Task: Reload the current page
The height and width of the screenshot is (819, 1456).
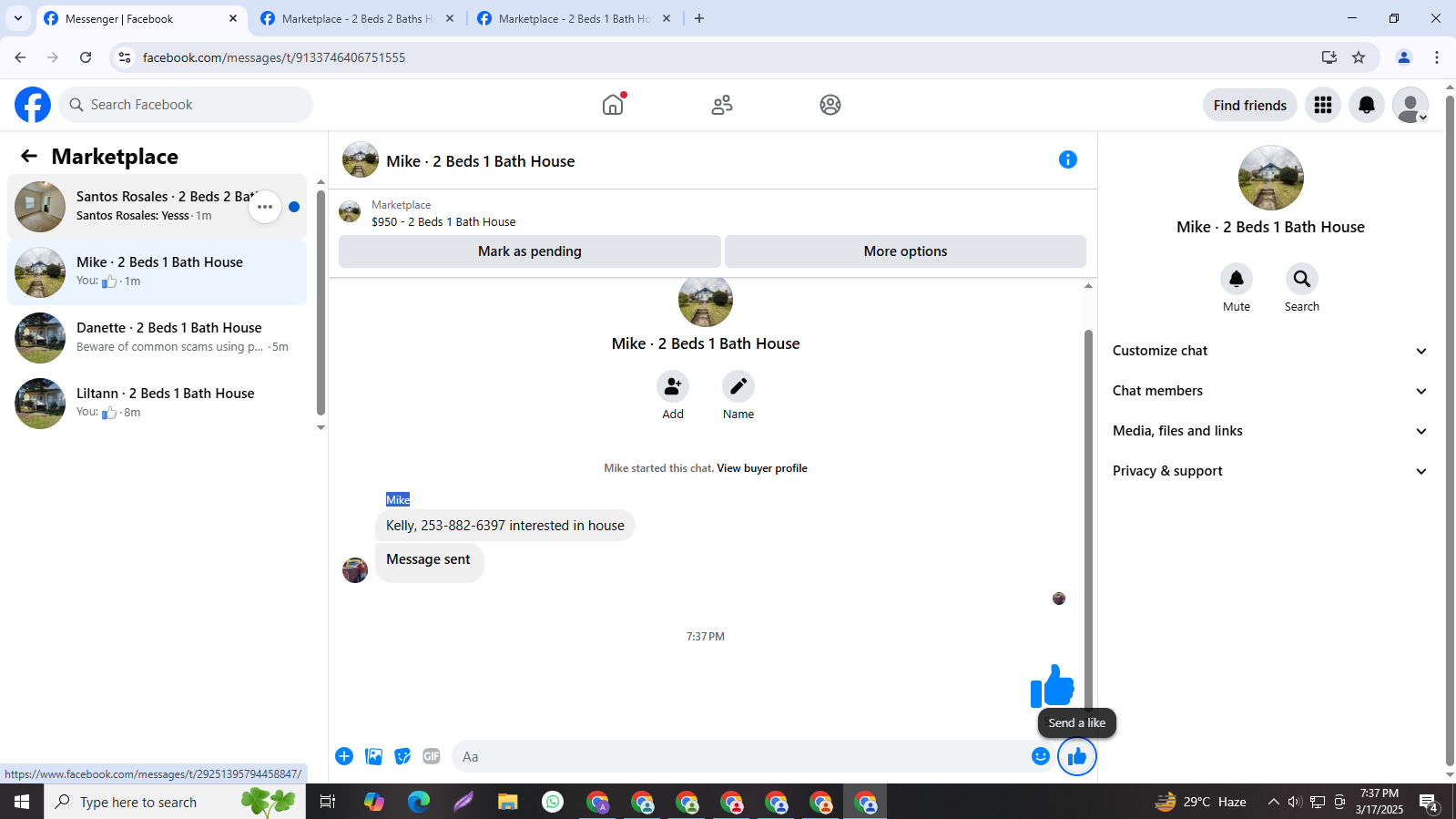Action: [86, 57]
